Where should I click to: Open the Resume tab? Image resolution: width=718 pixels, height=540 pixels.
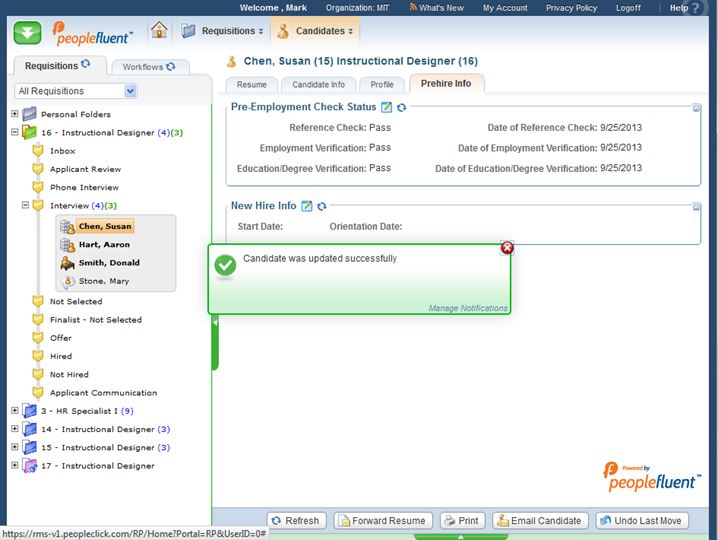click(x=251, y=85)
